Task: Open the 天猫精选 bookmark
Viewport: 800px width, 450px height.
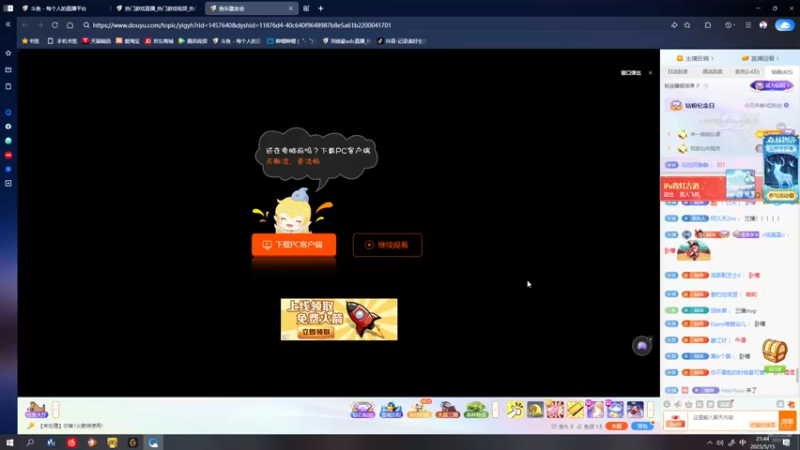Action: pos(96,41)
